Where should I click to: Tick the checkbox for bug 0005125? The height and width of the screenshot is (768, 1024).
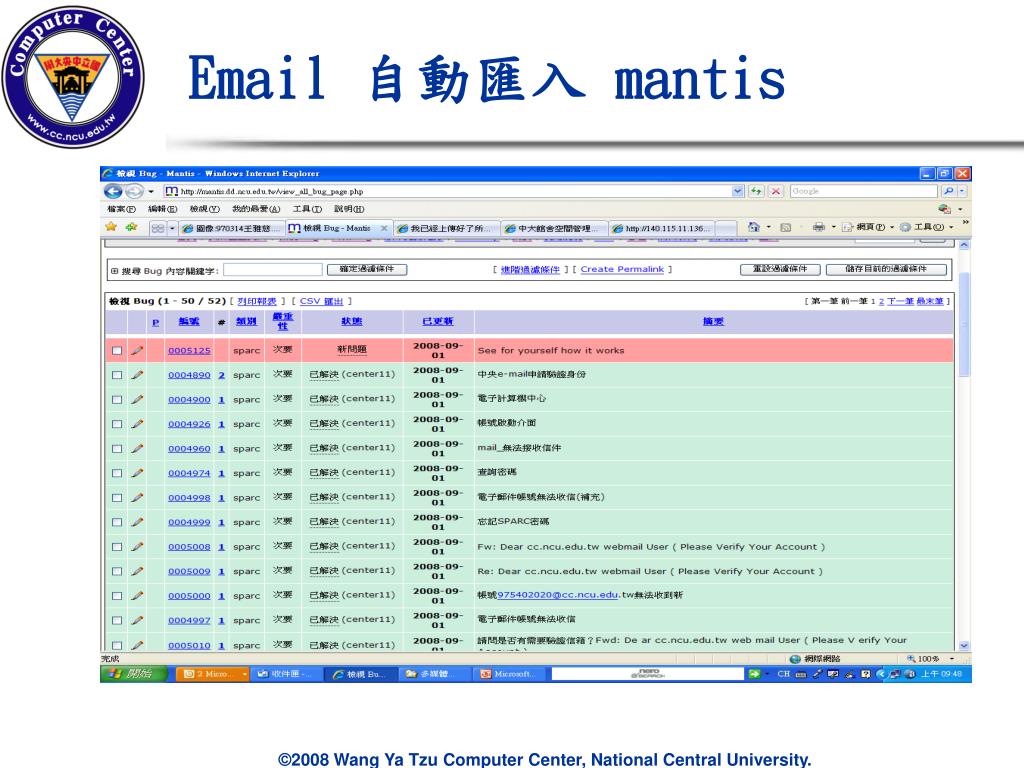click(x=117, y=351)
